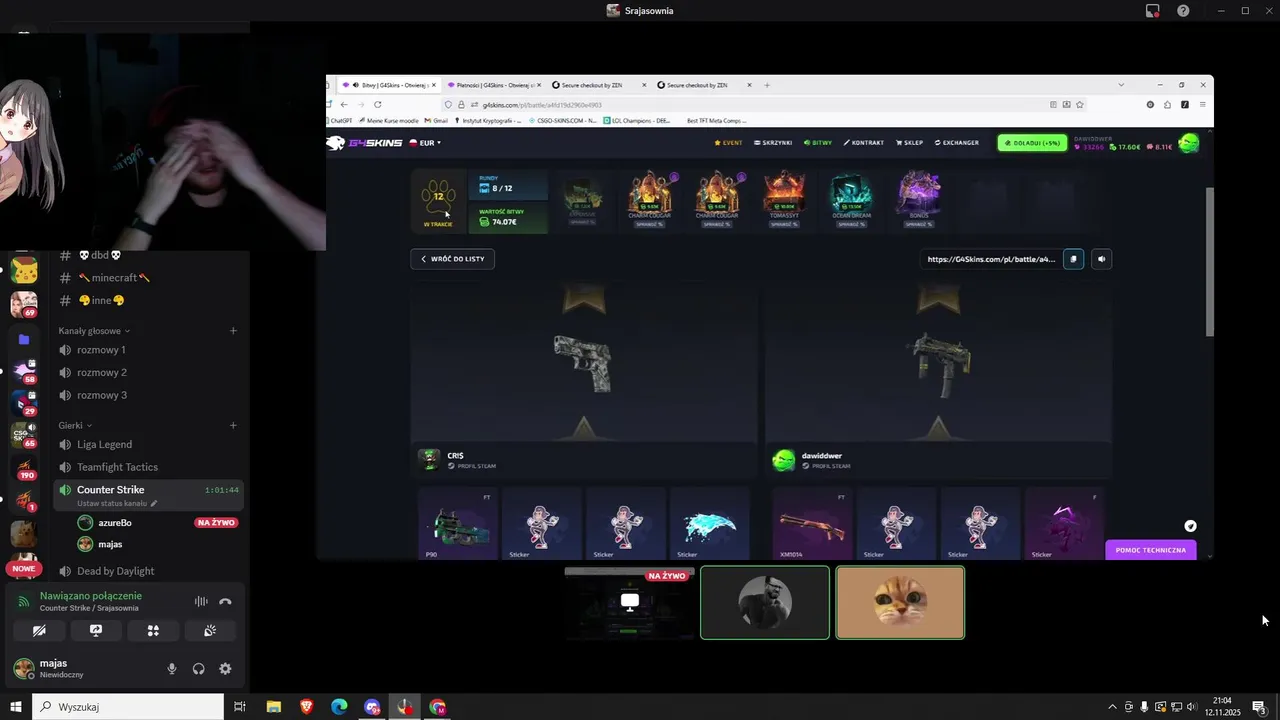1280x720 pixels.
Task: Select the bearded man participant tile
Action: 765,603
